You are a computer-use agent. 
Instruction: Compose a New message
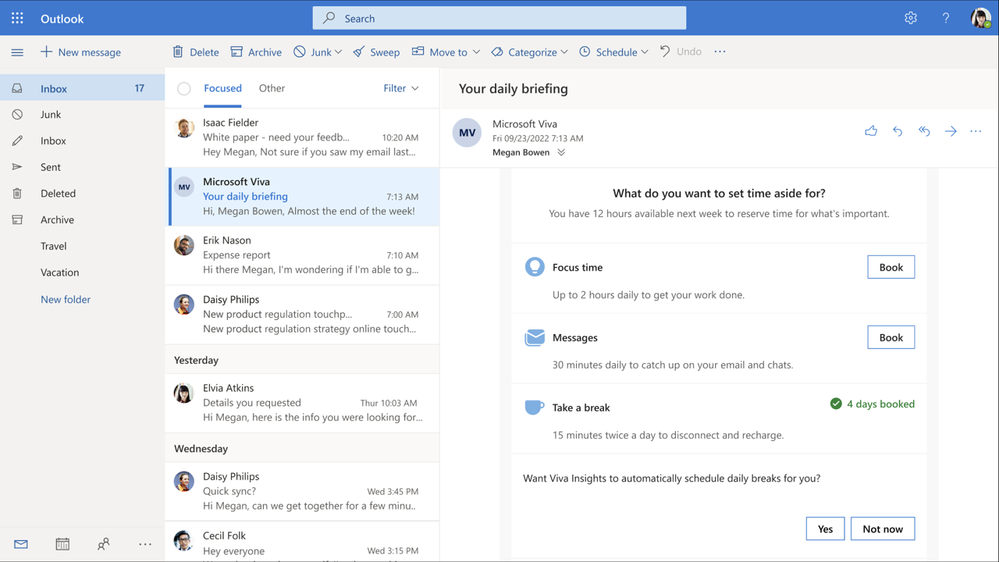click(80, 52)
